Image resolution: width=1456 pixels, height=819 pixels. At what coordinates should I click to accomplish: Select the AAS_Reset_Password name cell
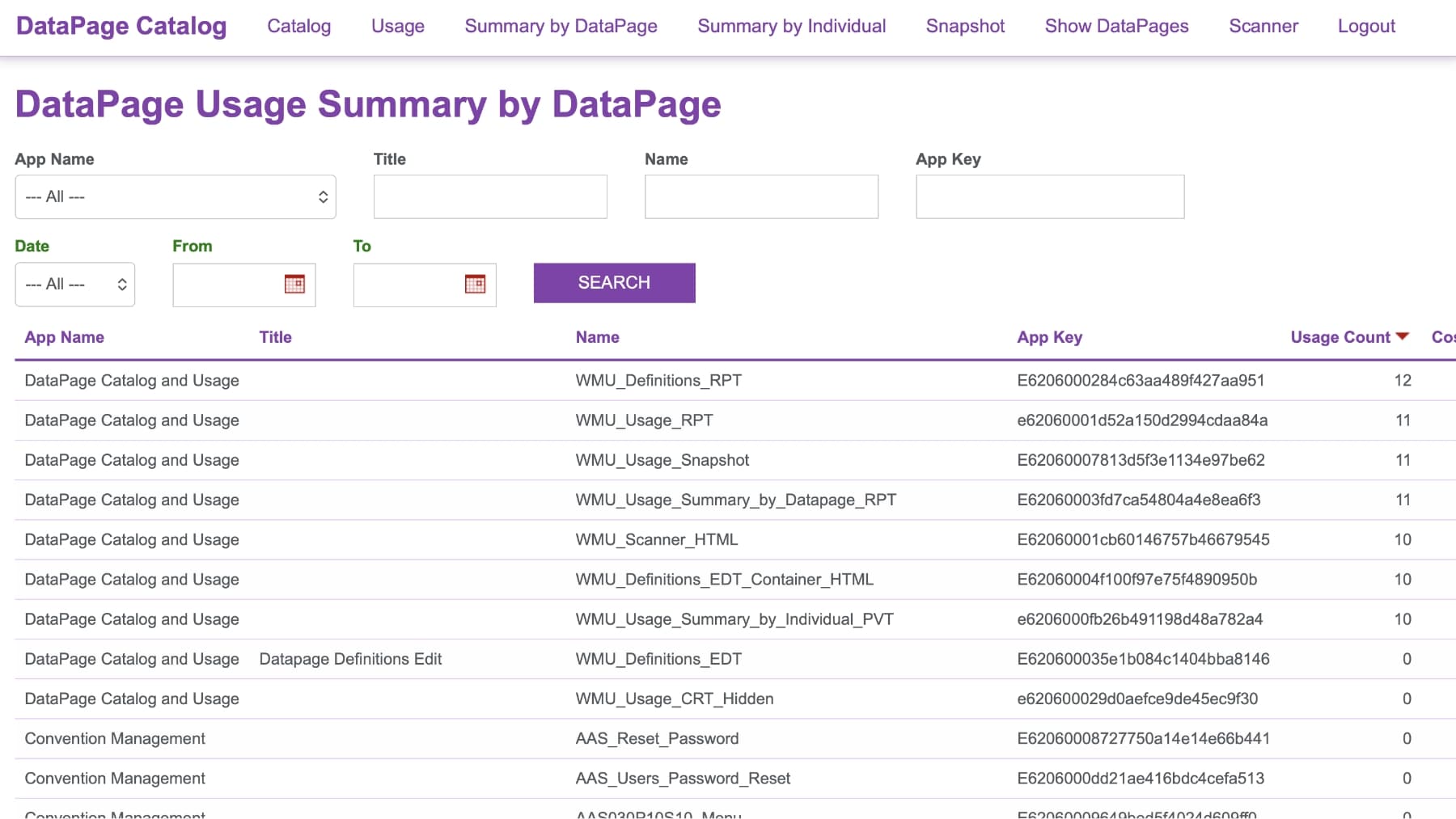click(657, 738)
